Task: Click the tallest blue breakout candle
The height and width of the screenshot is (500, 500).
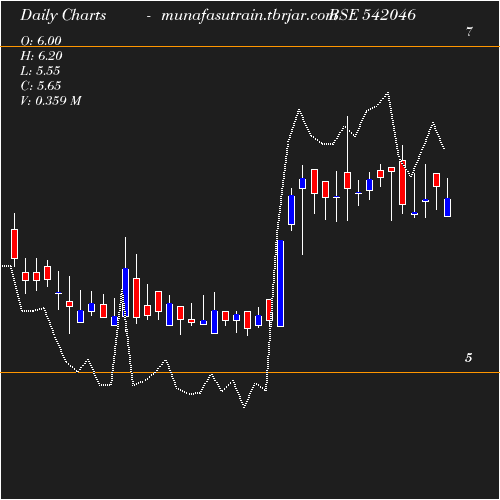Action: click(x=281, y=283)
